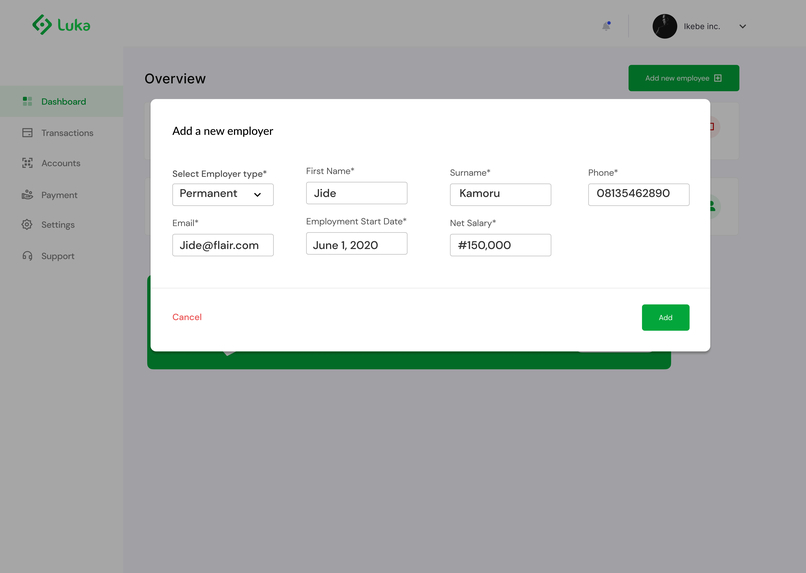Click the Surname field with Kamoru
Screen dimensions: 806x573
500,194
